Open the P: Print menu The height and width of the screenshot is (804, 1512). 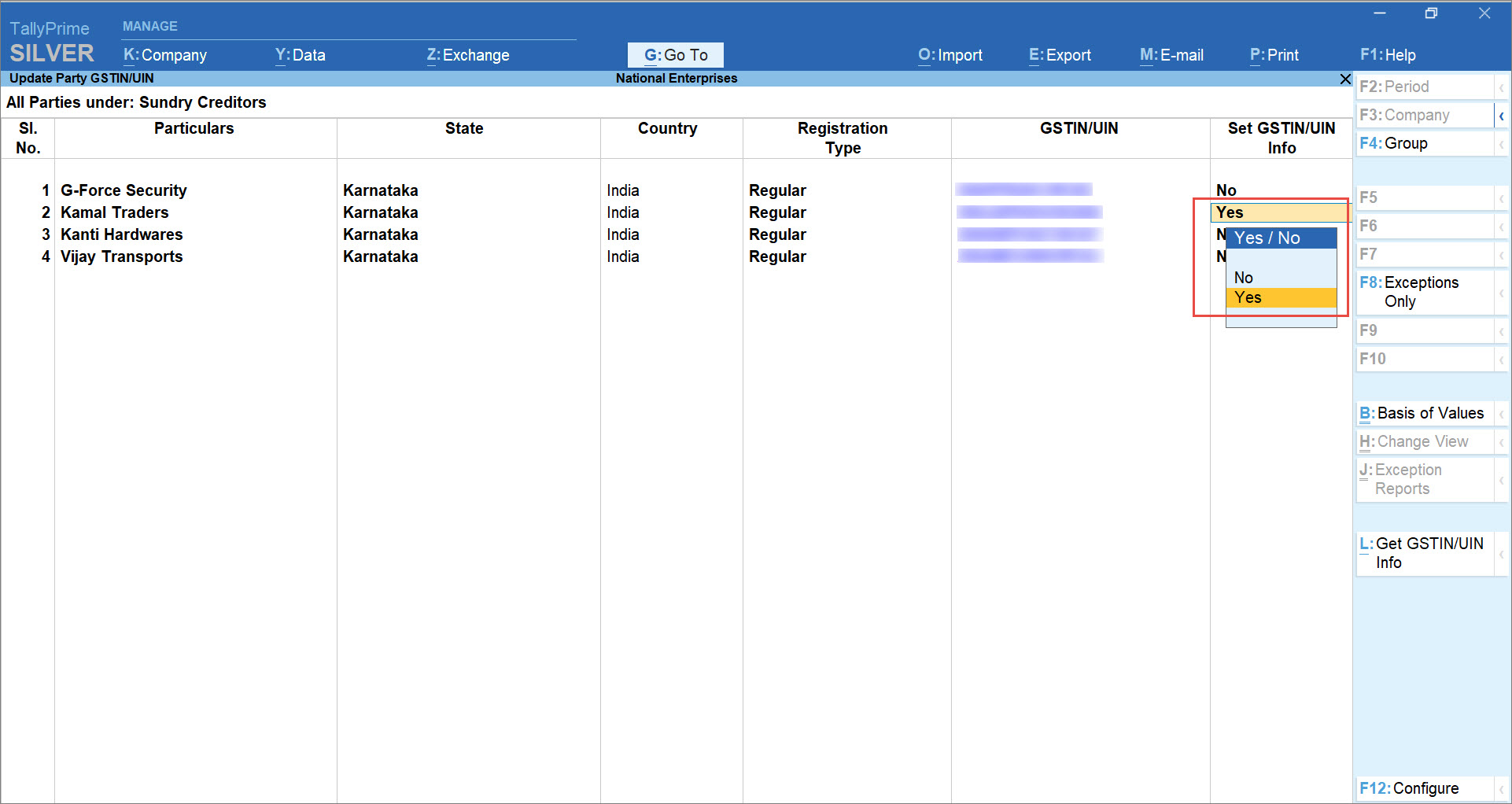[x=1274, y=55]
